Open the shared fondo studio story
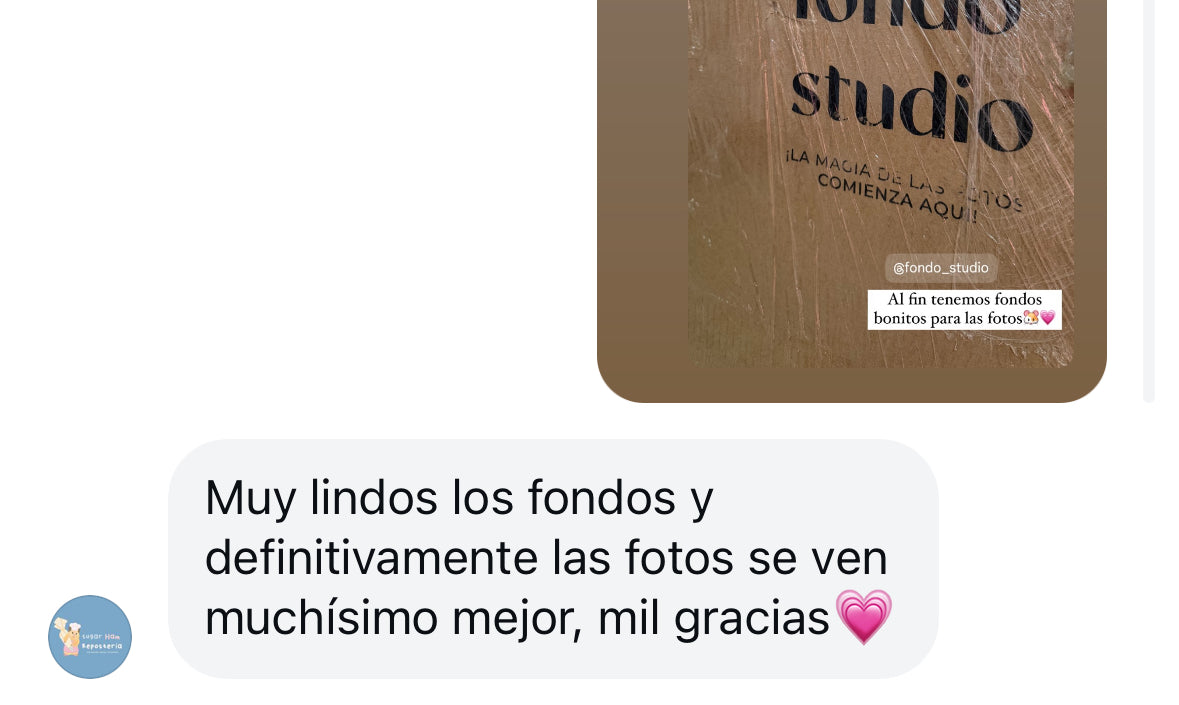The image size is (1179, 705). tap(851, 201)
